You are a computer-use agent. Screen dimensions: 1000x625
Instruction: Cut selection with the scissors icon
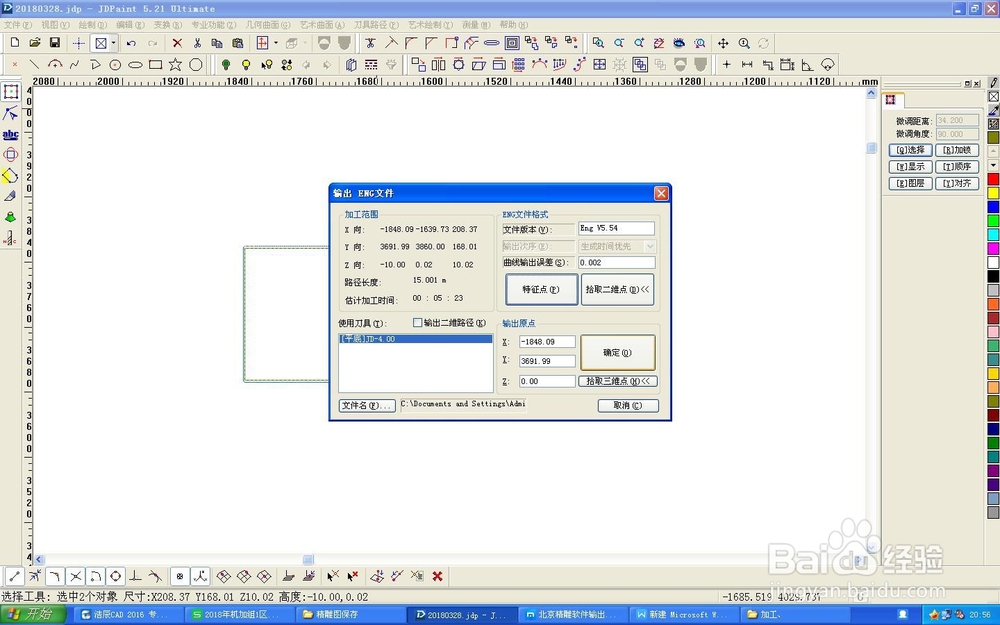click(197, 43)
